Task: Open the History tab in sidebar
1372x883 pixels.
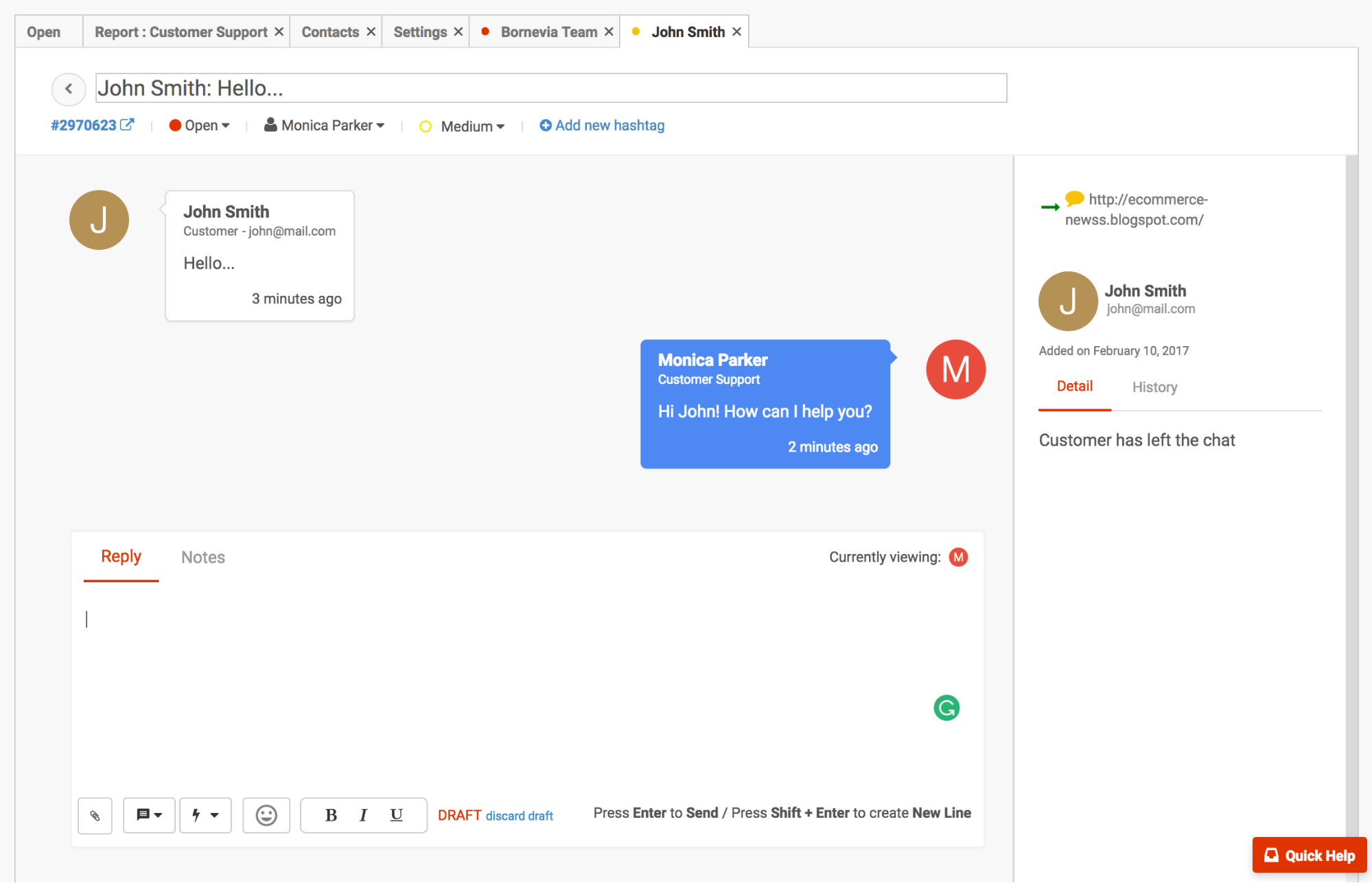Action: click(1154, 387)
